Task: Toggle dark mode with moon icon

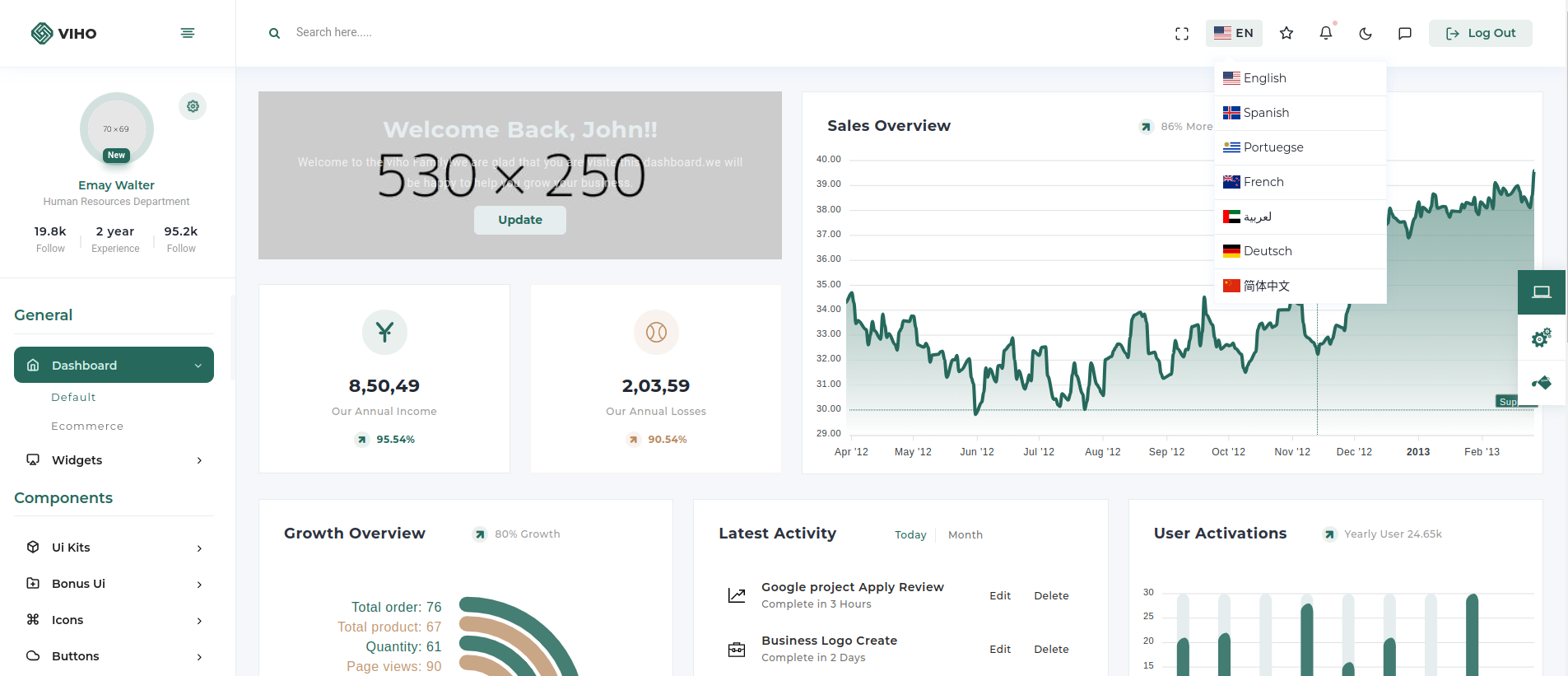Action: click(1366, 34)
